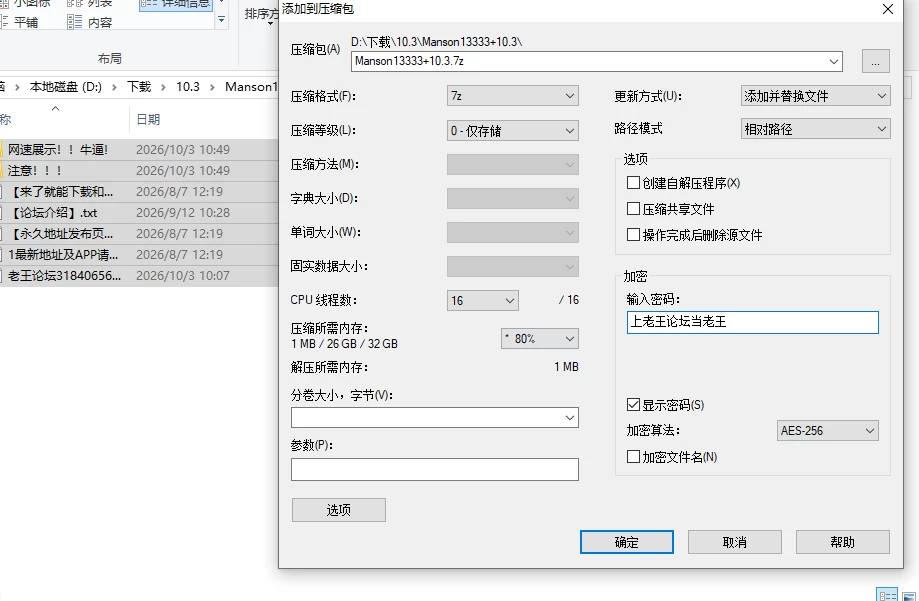This screenshot has width=919, height=601.
Task: Click the 2026/9/12 10:28 date cell
Action: (183, 213)
